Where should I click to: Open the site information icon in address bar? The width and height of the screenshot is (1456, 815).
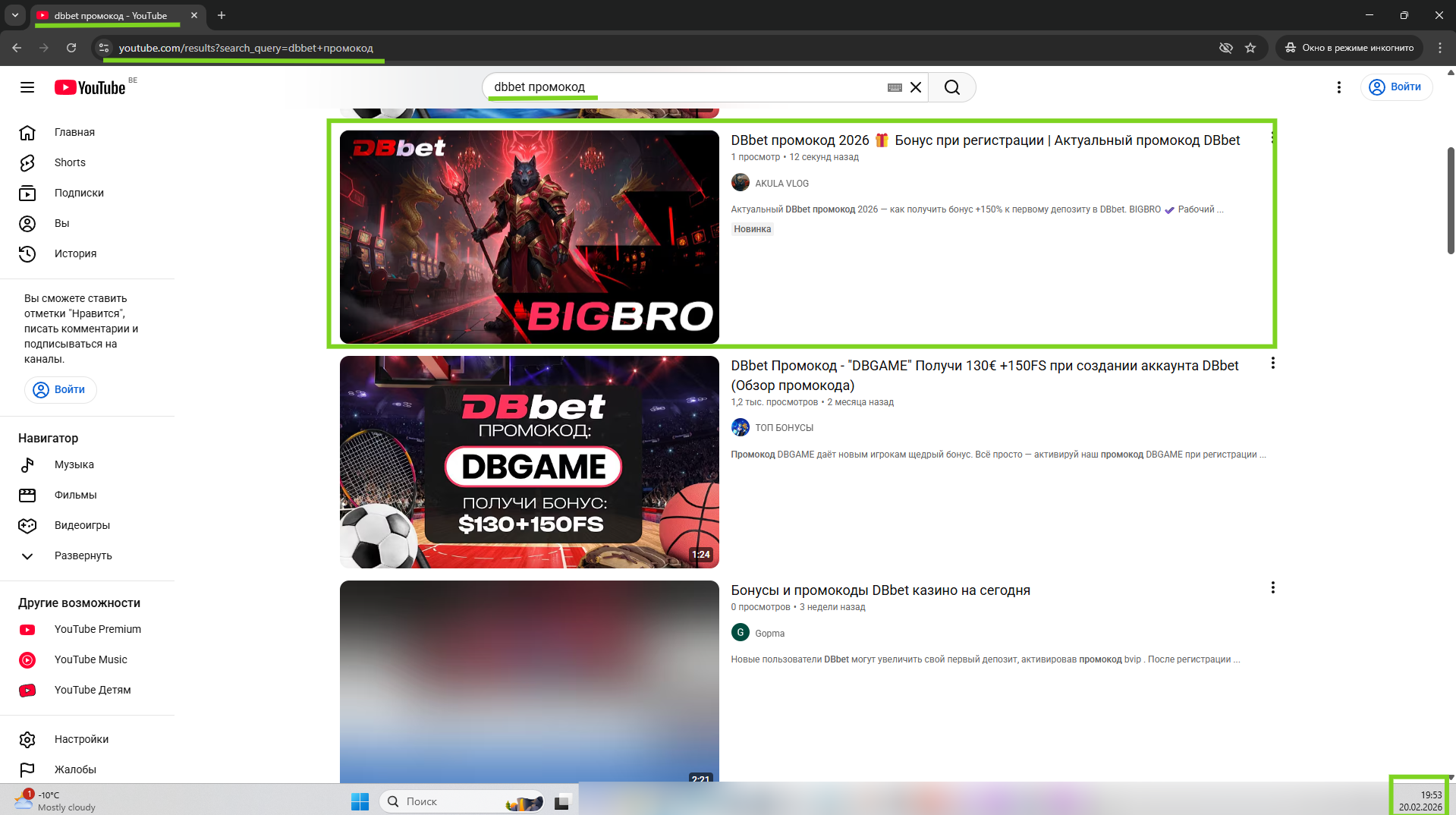pos(104,48)
